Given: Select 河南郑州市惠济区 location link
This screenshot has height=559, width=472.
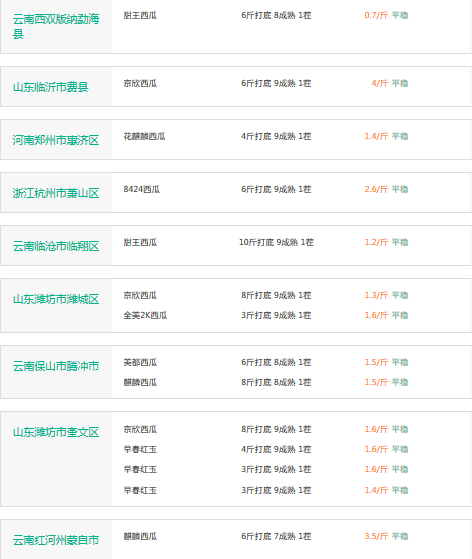Looking at the screenshot, I should point(56,140).
